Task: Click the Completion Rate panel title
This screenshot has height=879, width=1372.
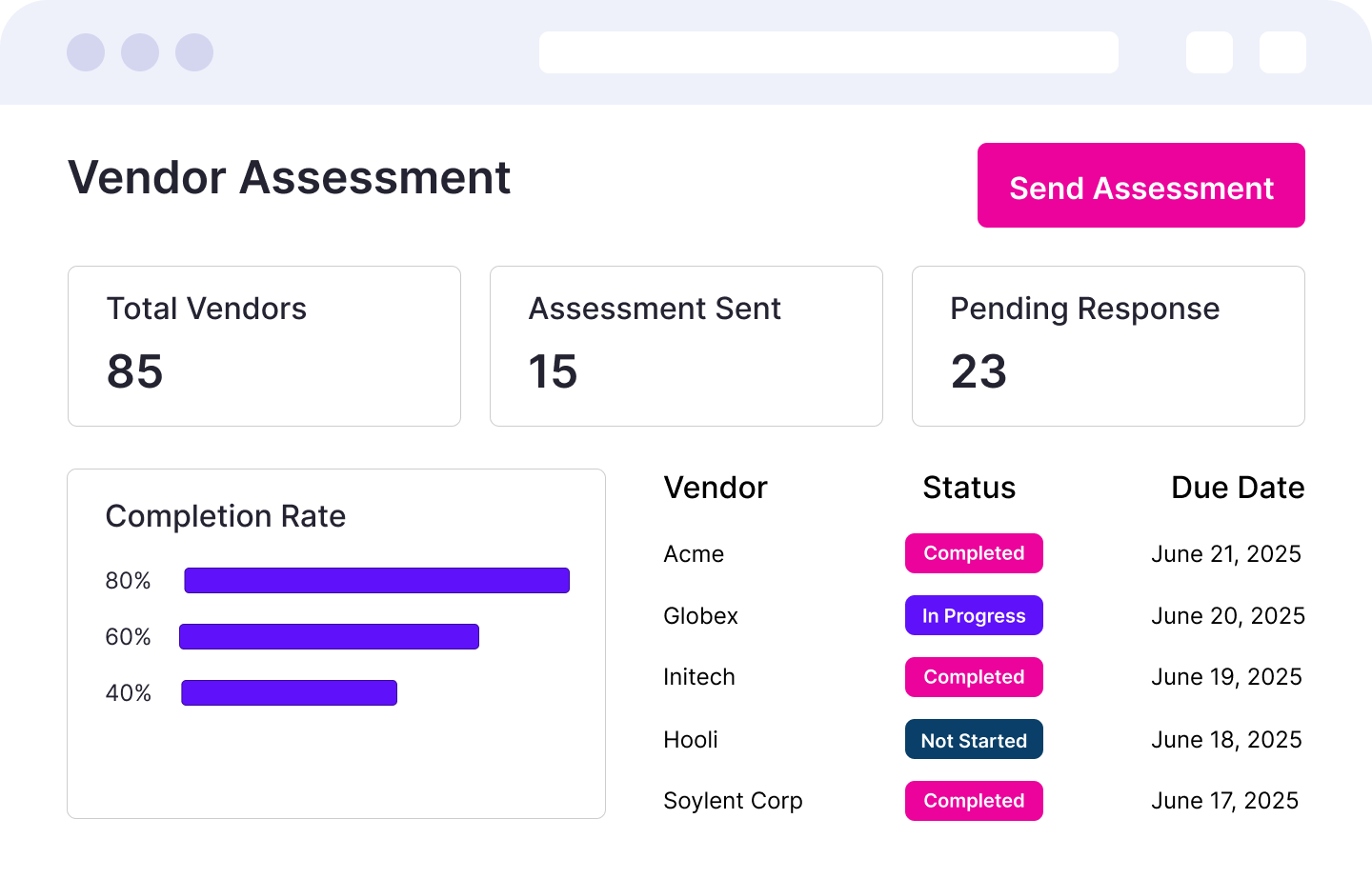Action: point(226,516)
